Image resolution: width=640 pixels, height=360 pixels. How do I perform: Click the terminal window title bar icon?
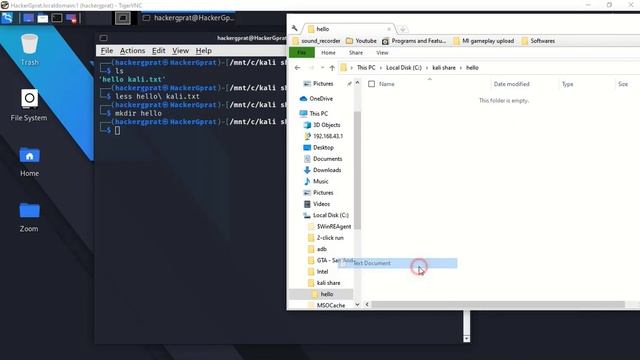click(x=103, y=38)
